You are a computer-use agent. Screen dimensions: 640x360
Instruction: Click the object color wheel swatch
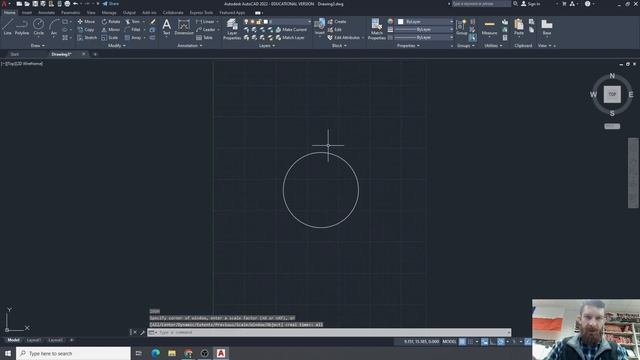[390, 21]
